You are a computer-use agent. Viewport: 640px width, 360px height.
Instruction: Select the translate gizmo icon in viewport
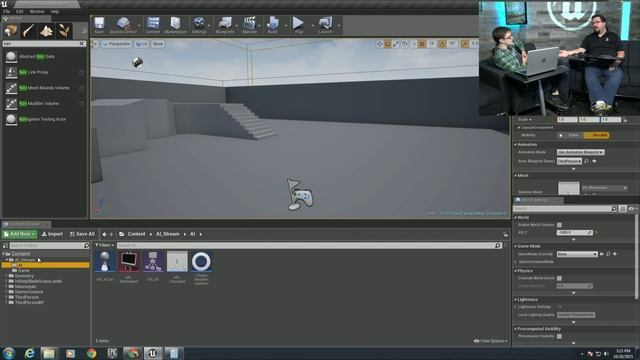click(x=379, y=44)
